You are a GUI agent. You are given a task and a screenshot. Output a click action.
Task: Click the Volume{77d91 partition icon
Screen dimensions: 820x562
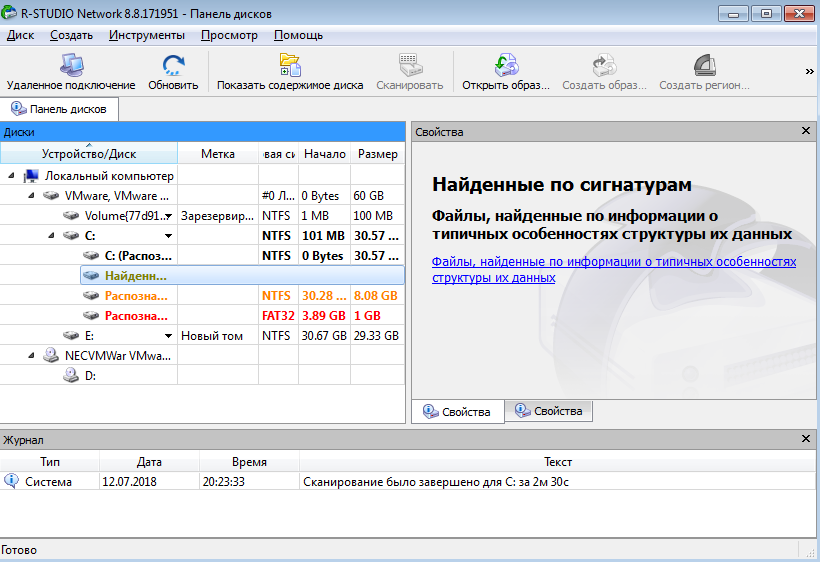[x=71, y=215]
